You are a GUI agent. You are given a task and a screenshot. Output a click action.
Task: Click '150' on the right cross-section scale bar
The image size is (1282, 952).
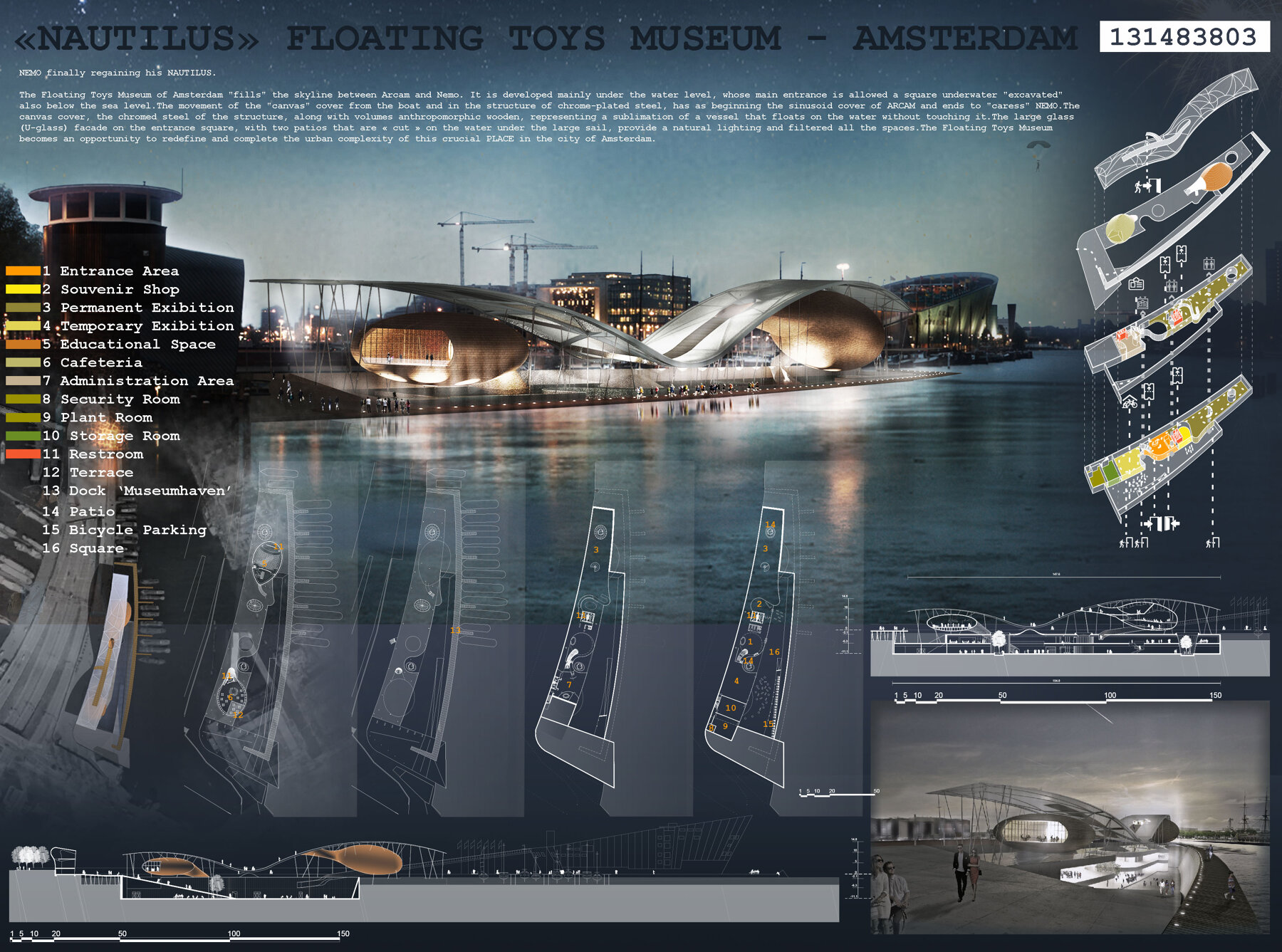tap(1215, 695)
